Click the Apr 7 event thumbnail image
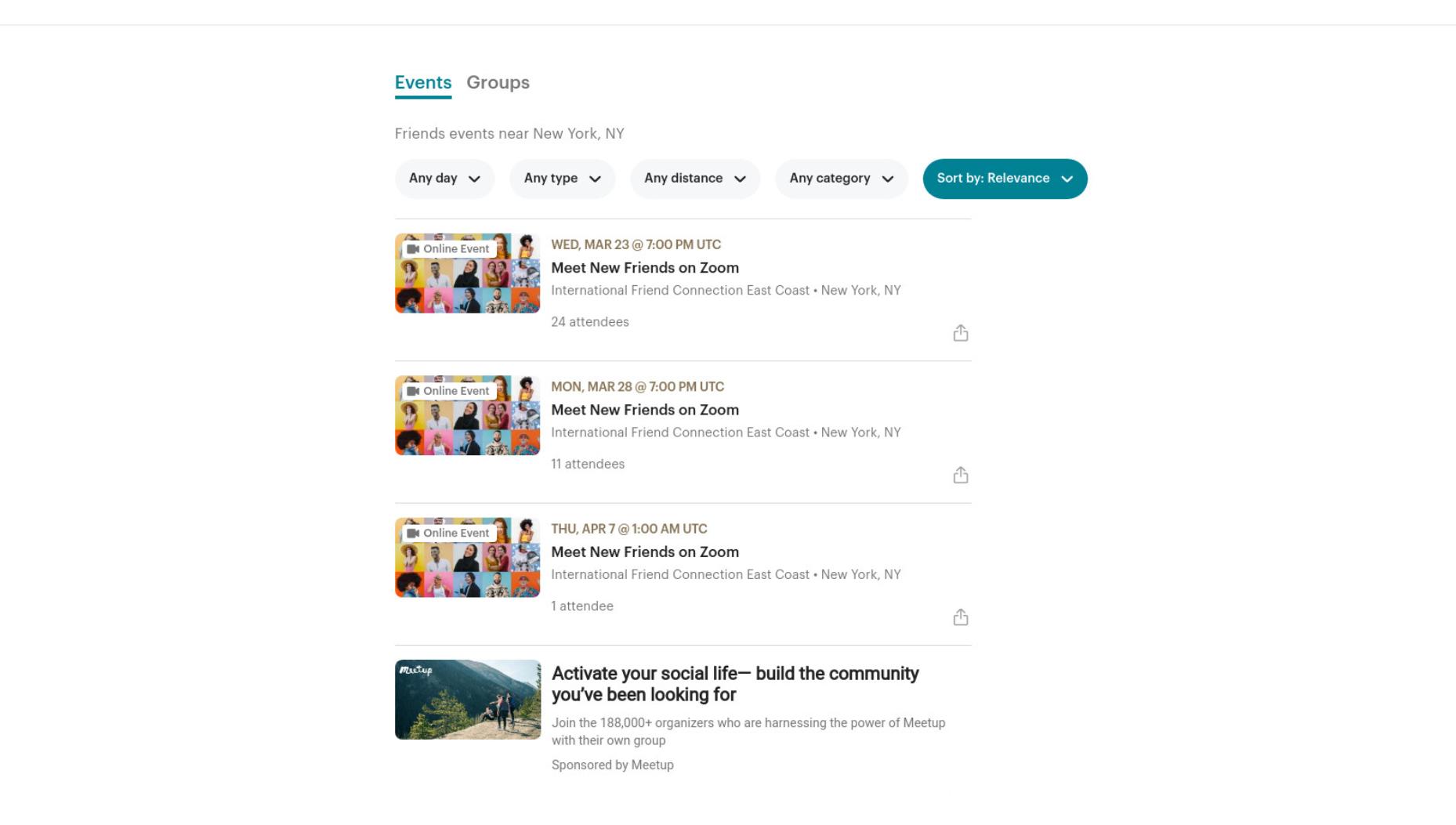The image size is (1456, 825). pyautogui.click(x=468, y=557)
